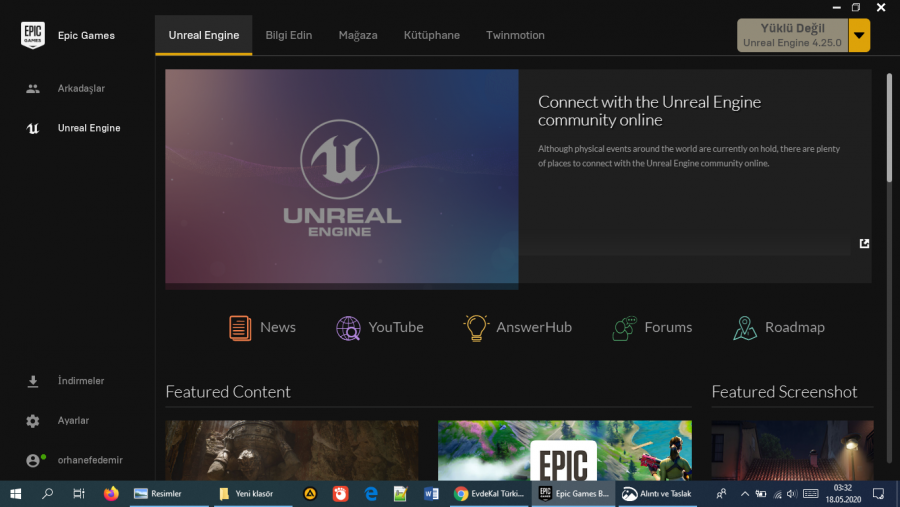Click the Epic Games taskbar button
The width and height of the screenshot is (900, 507).
pos(573,494)
